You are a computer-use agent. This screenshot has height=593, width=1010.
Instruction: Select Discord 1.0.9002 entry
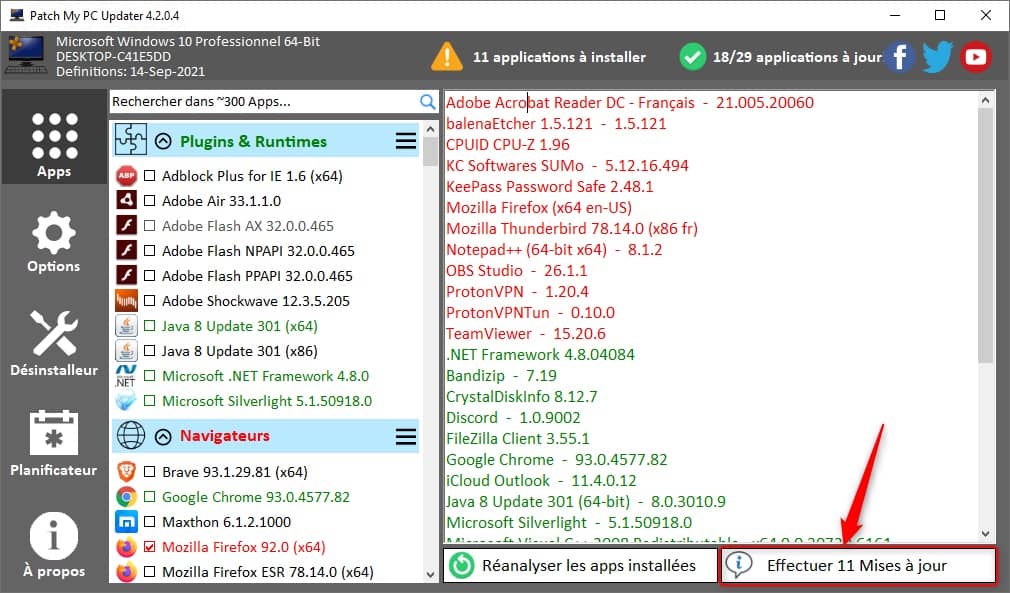point(513,417)
